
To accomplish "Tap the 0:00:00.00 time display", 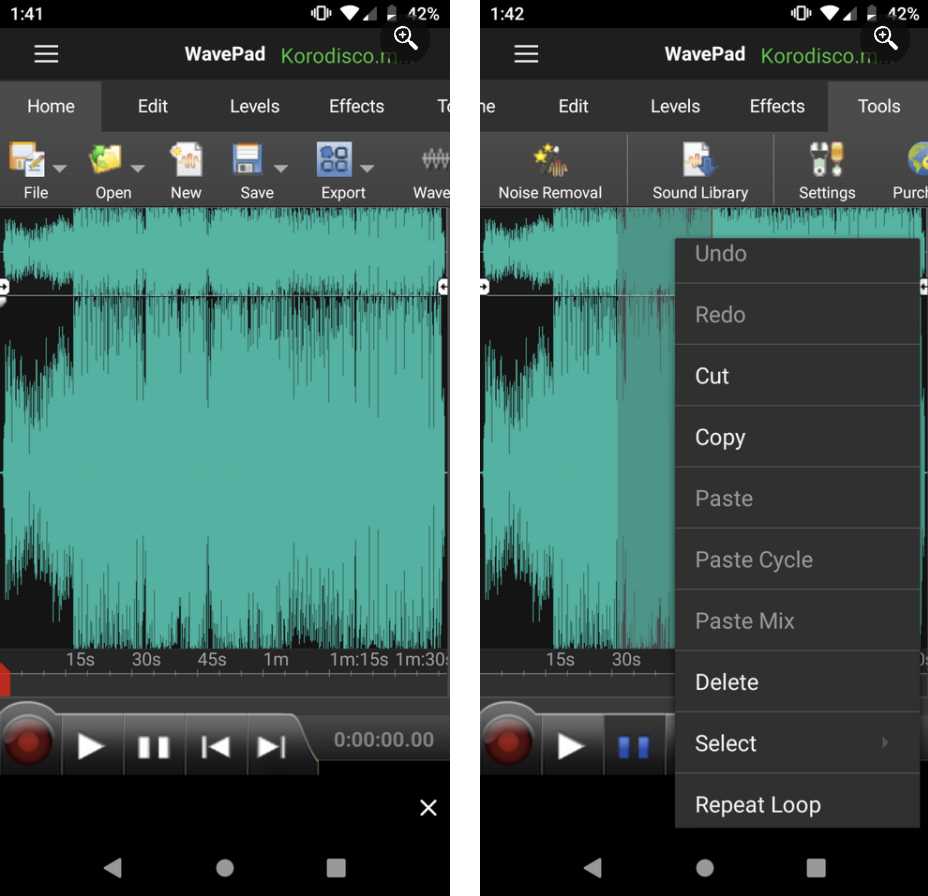I will tap(384, 740).
